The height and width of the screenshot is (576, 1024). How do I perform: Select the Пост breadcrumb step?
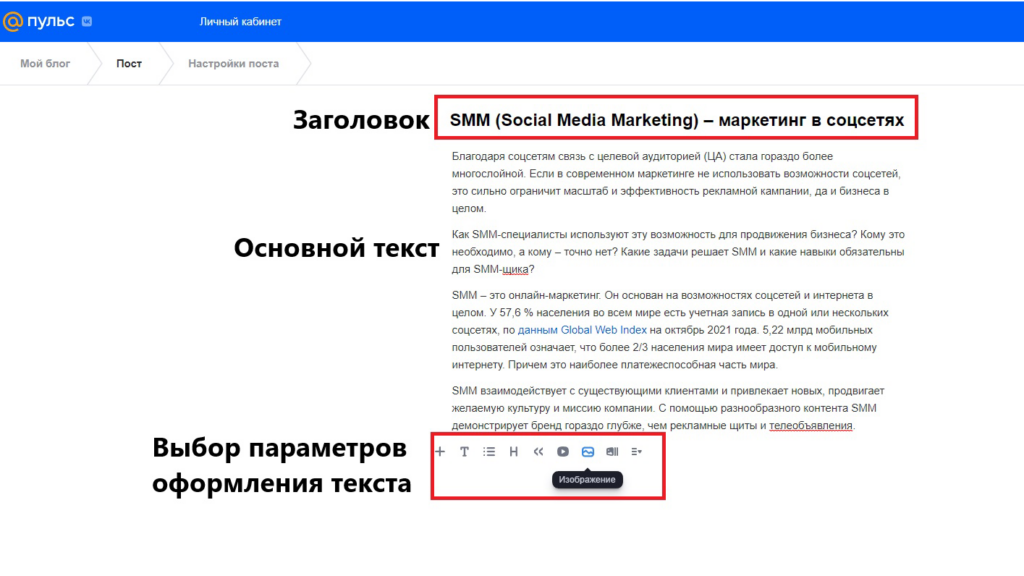[x=129, y=64]
